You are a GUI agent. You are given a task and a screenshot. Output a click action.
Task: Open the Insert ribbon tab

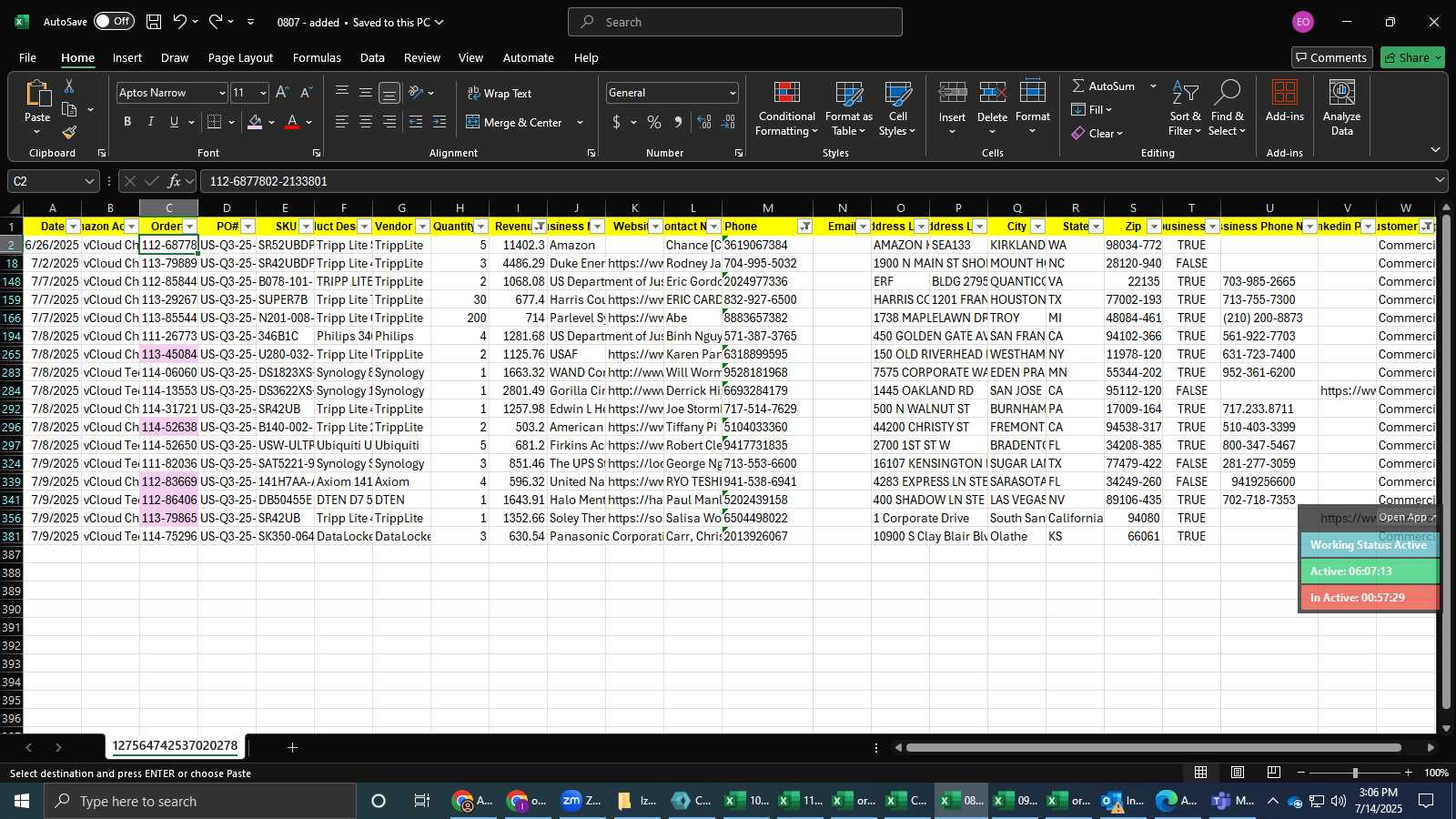click(x=127, y=57)
